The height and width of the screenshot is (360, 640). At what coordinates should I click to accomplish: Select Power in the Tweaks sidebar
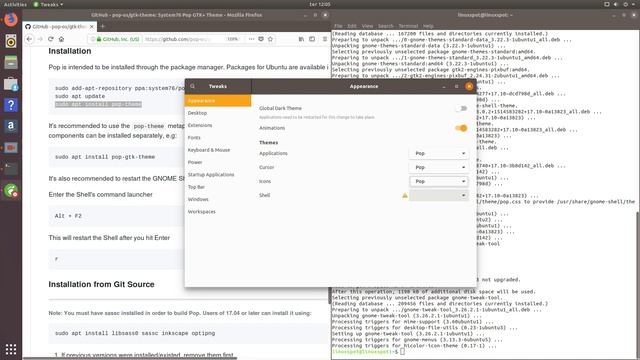(x=218, y=162)
